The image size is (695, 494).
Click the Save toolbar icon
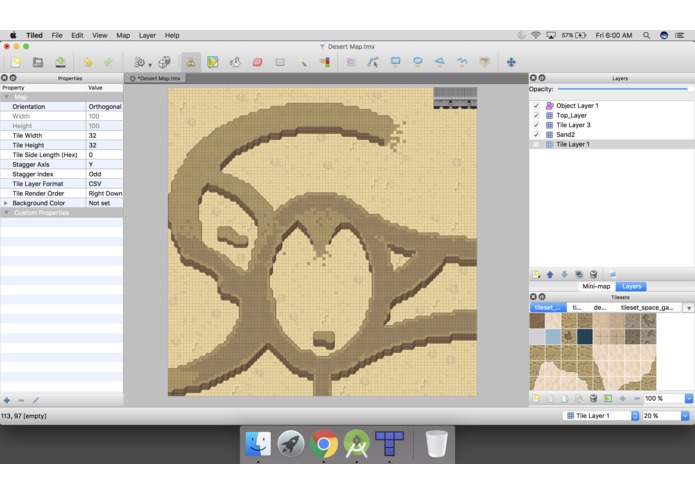(60, 62)
